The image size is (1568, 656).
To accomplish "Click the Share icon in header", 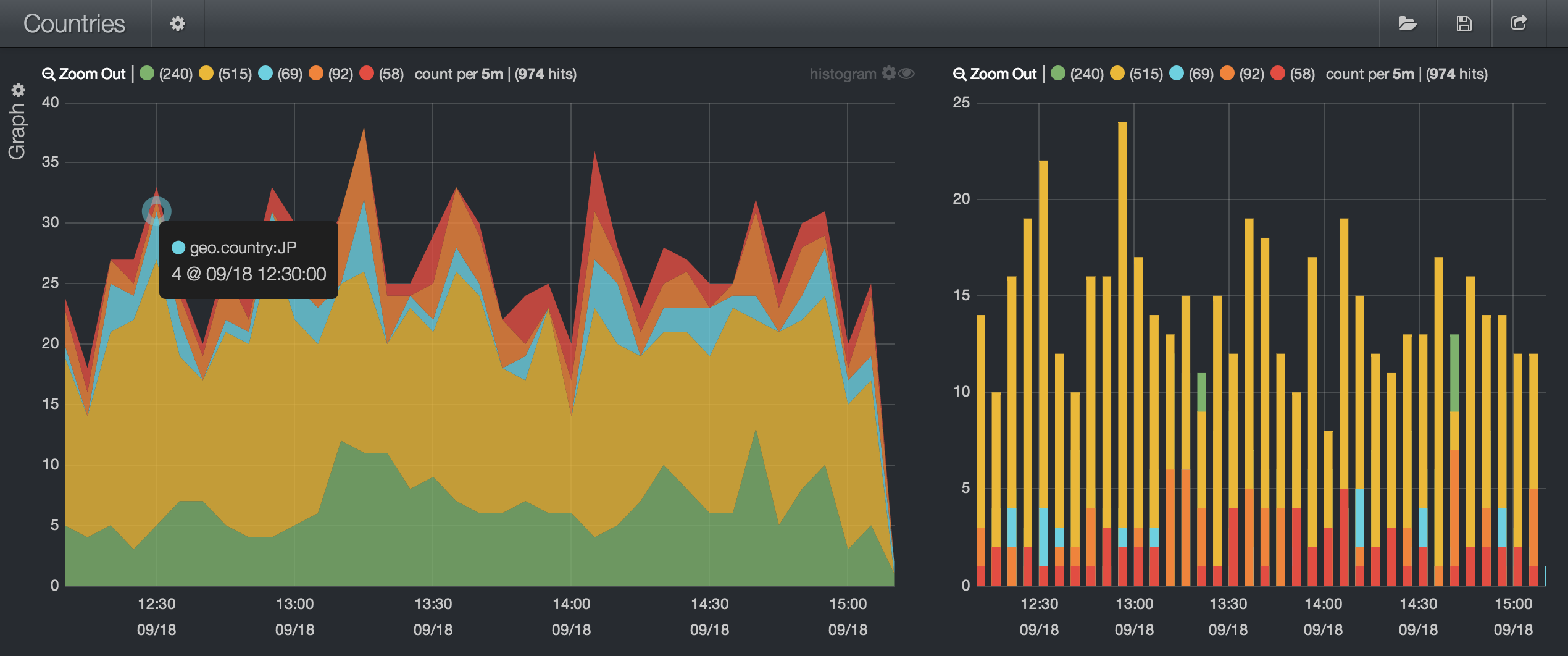I will click(x=1519, y=23).
